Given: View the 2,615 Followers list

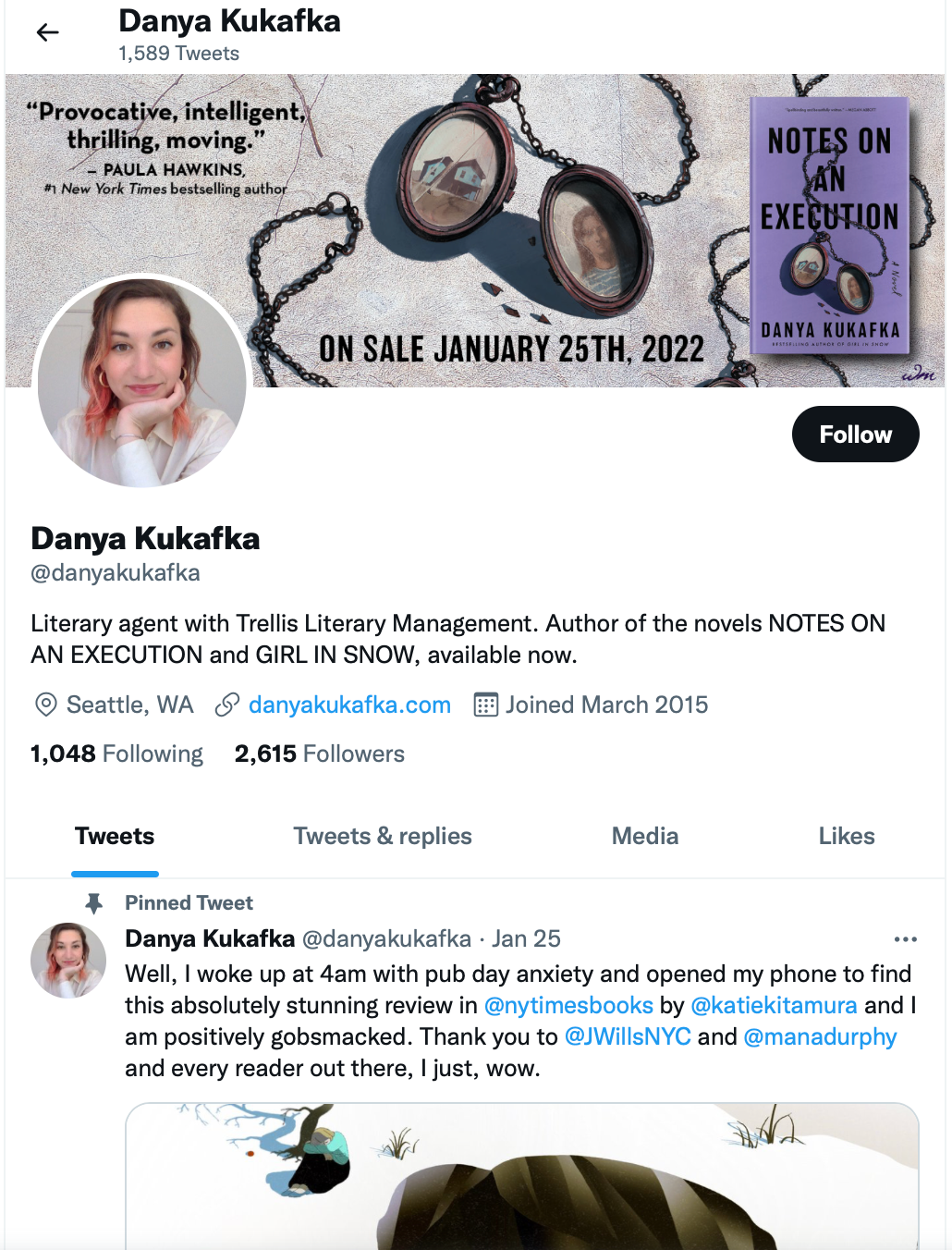Looking at the screenshot, I should 320,754.
